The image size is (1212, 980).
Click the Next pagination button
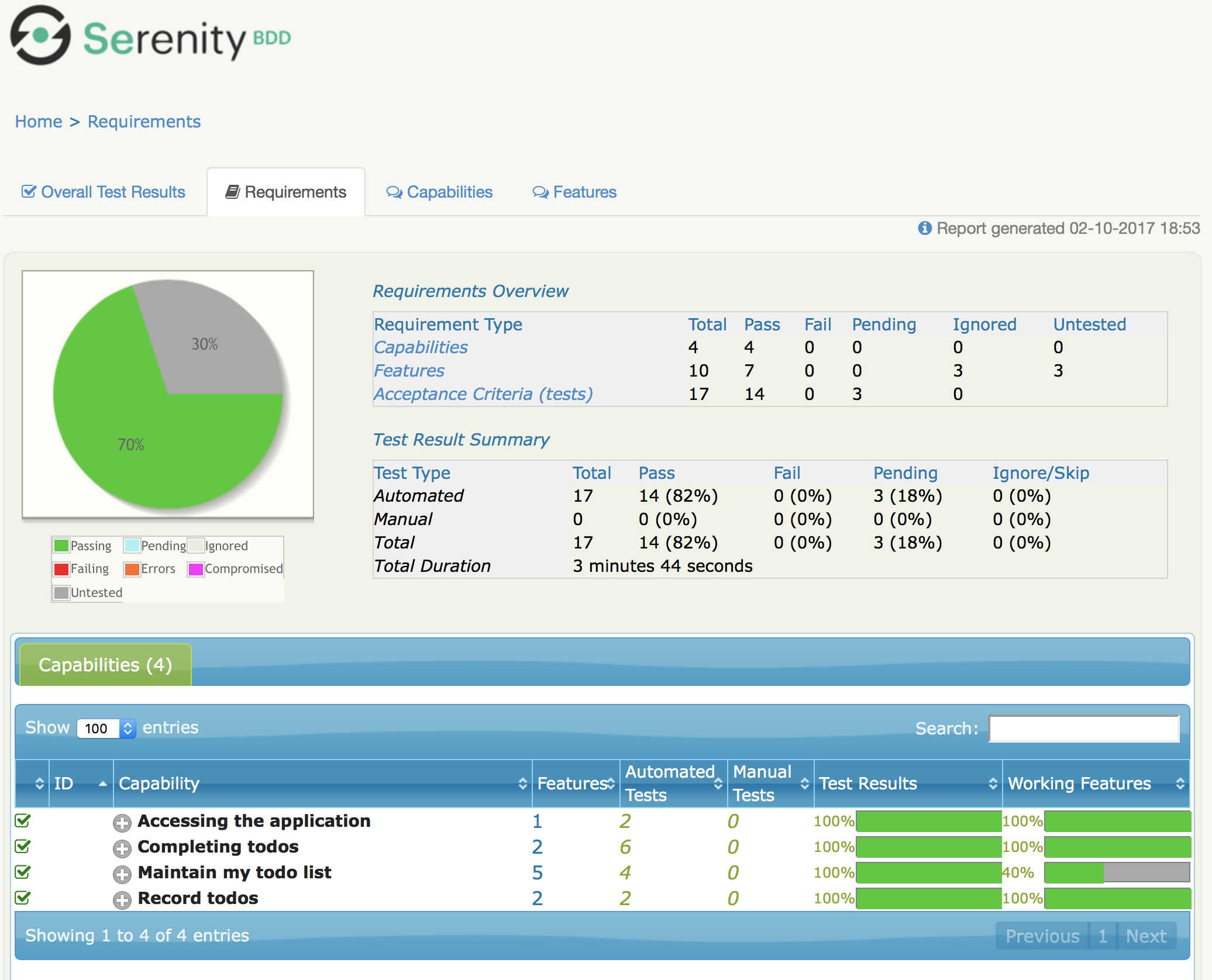[x=1145, y=936]
